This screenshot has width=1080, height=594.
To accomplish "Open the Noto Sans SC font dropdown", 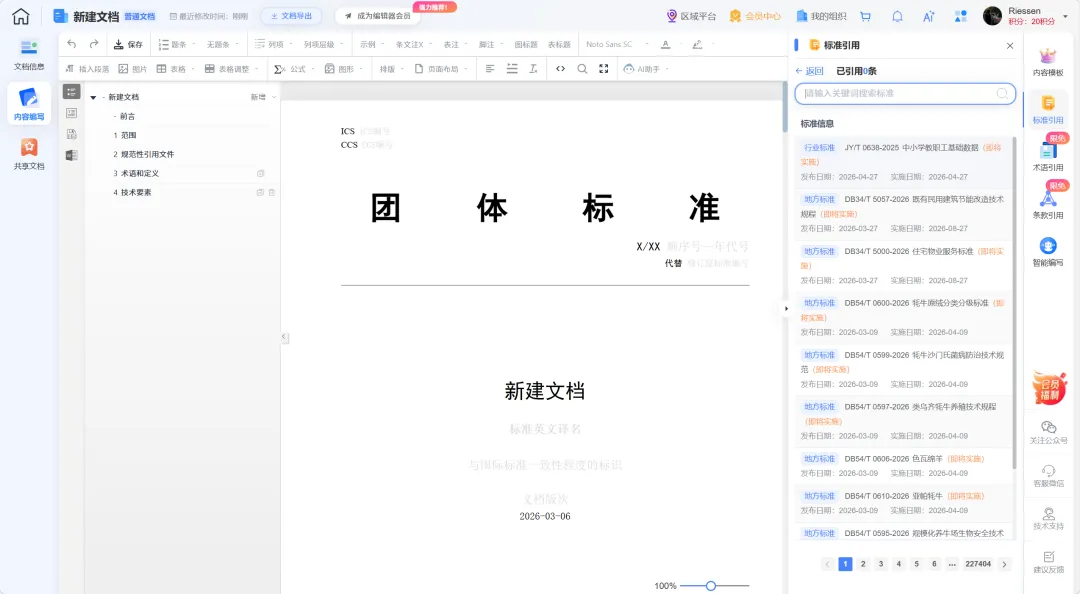I will click(x=617, y=44).
